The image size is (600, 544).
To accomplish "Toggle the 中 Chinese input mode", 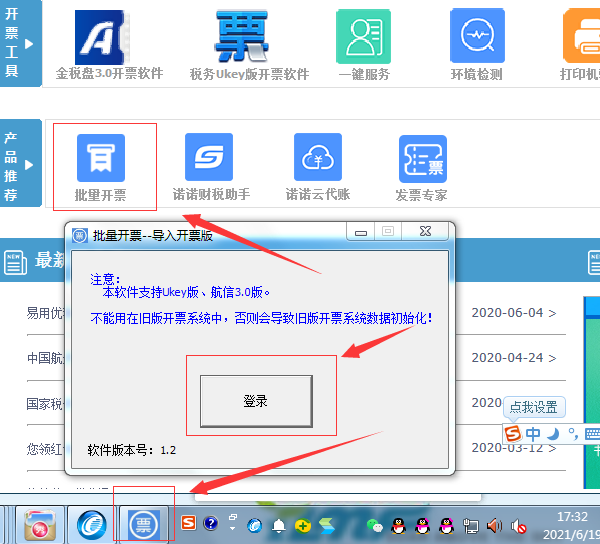I will (533, 434).
